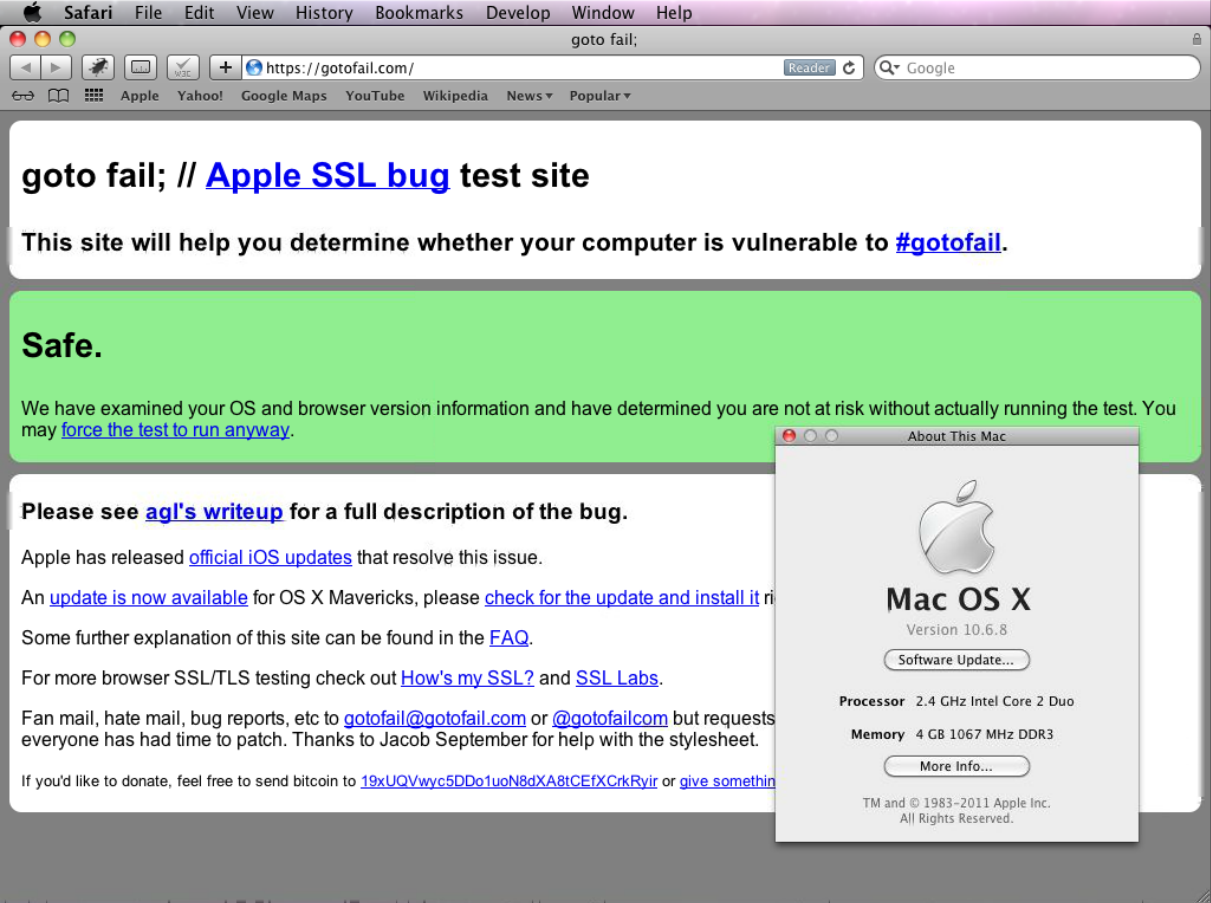This screenshot has width=1211, height=903.
Task: Open the History menu
Action: coord(324,13)
